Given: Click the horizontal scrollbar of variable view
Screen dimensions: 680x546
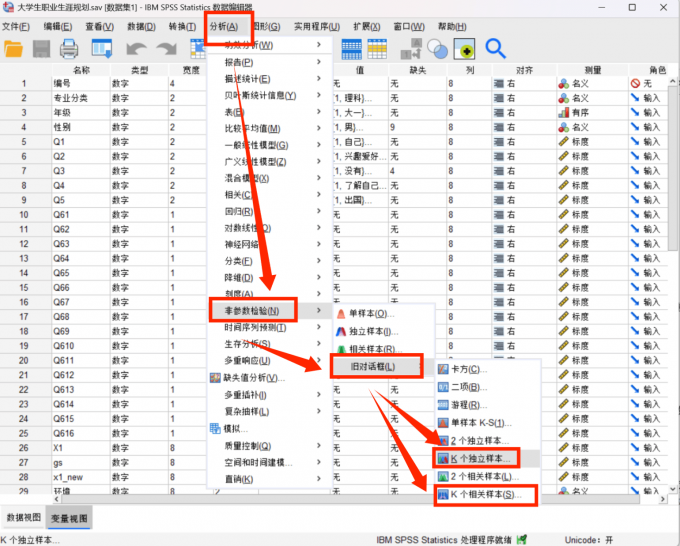Looking at the screenshot, I should click(x=349, y=499).
